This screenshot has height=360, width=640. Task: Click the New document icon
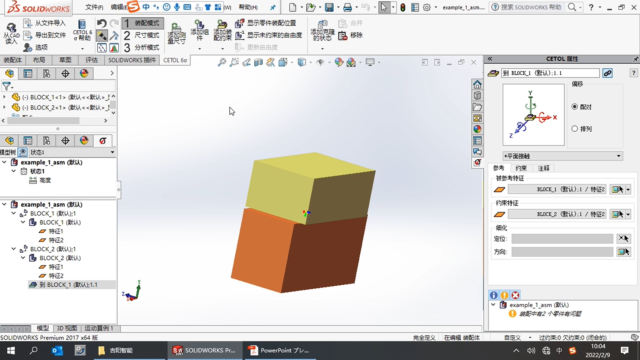(293, 7)
